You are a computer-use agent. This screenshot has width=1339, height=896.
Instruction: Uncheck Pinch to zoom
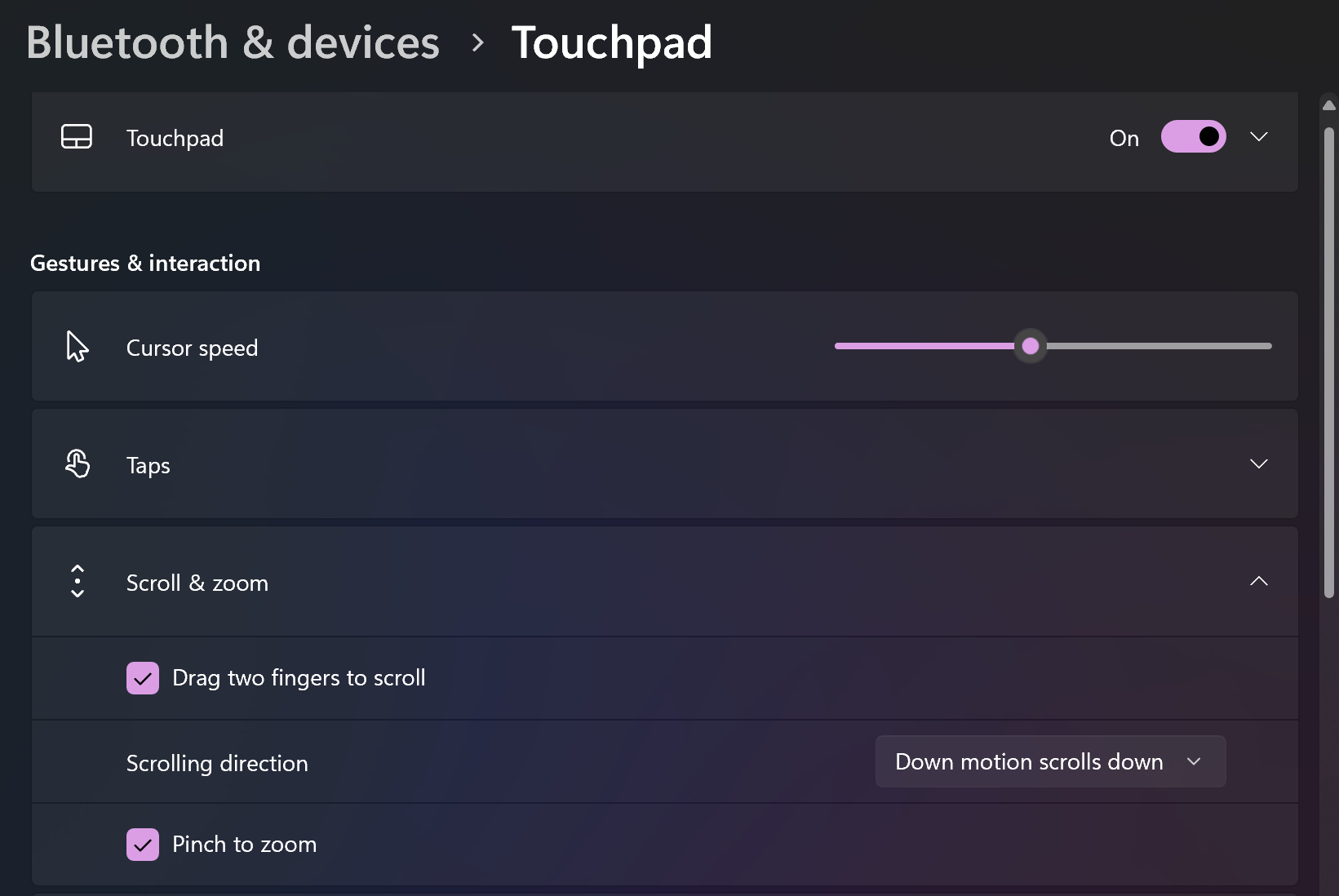143,845
